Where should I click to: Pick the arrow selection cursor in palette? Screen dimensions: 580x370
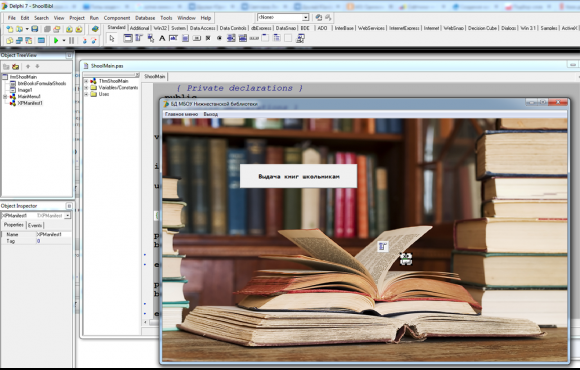pos(112,38)
